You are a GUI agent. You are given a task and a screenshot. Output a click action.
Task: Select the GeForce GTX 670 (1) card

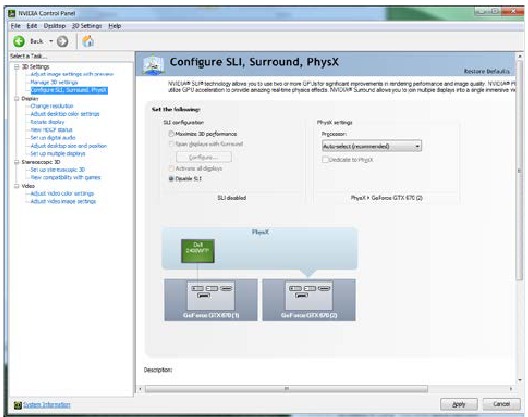211,300
